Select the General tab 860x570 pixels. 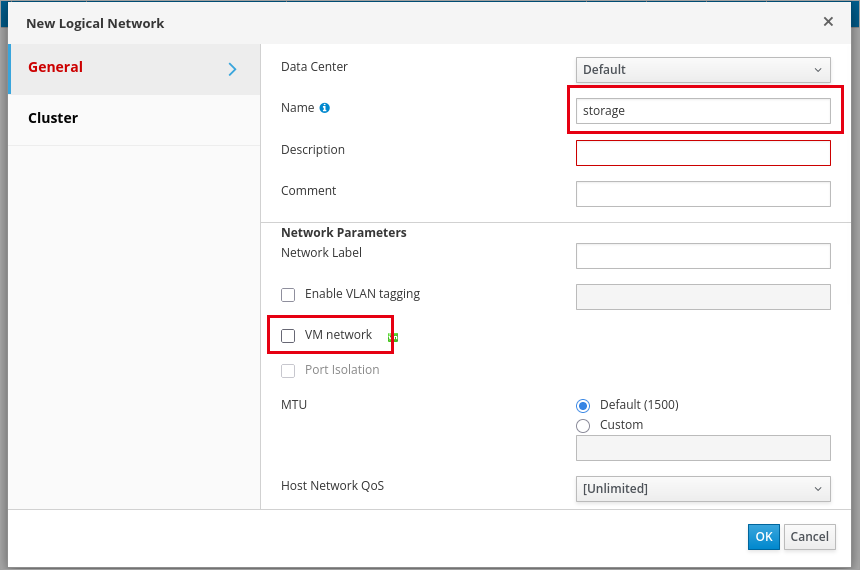[x=134, y=69]
